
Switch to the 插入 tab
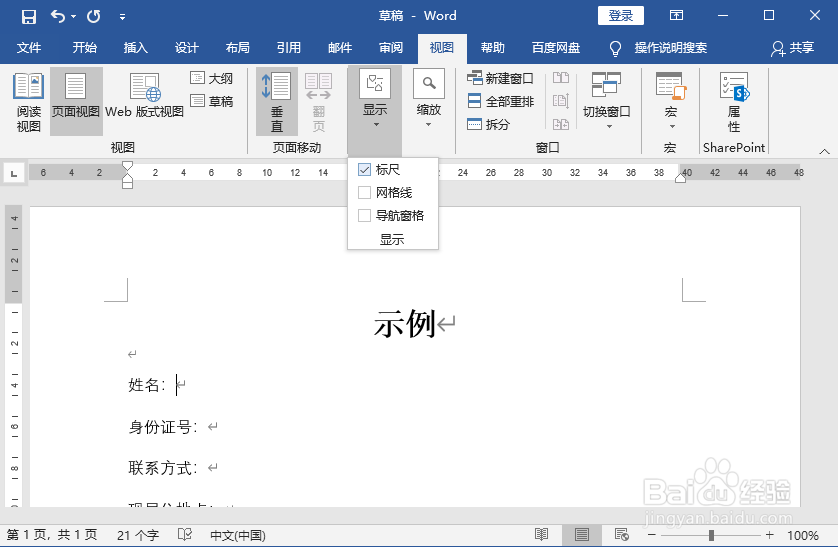tap(136, 48)
